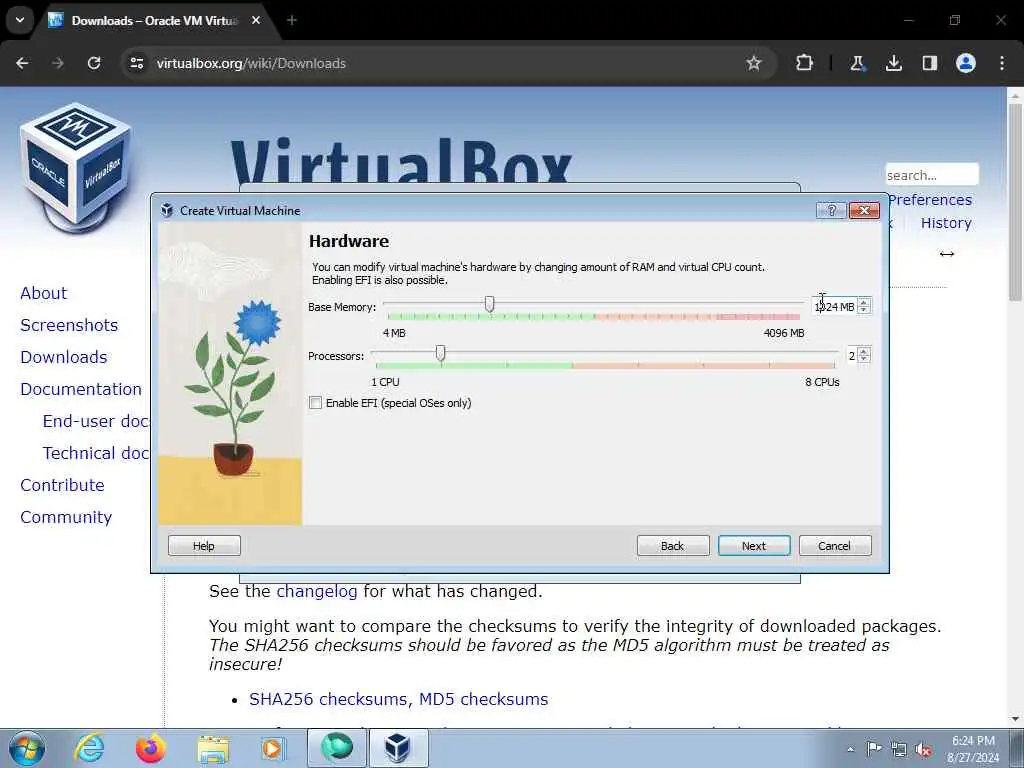Launch Internet Explorer from taskbar
The width and height of the screenshot is (1024, 768).
coord(89,748)
